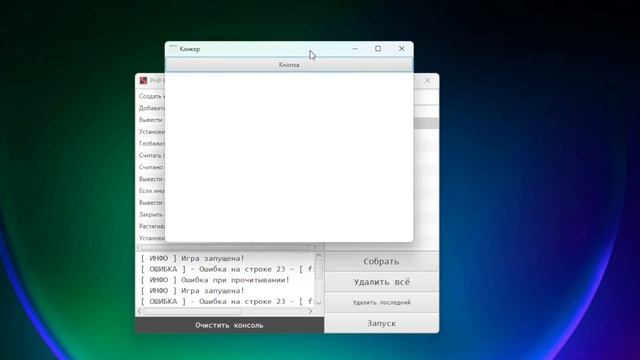Select the Создать row in command list

(151, 96)
